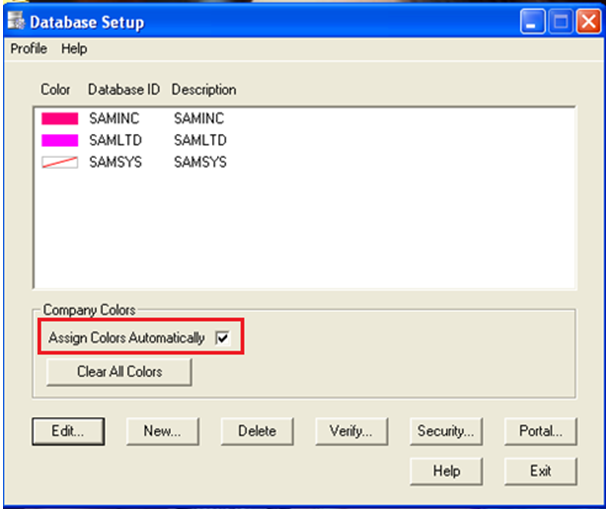This screenshot has width=607, height=509.
Task: Click the SAMLTD description text
Action: [x=200, y=140]
